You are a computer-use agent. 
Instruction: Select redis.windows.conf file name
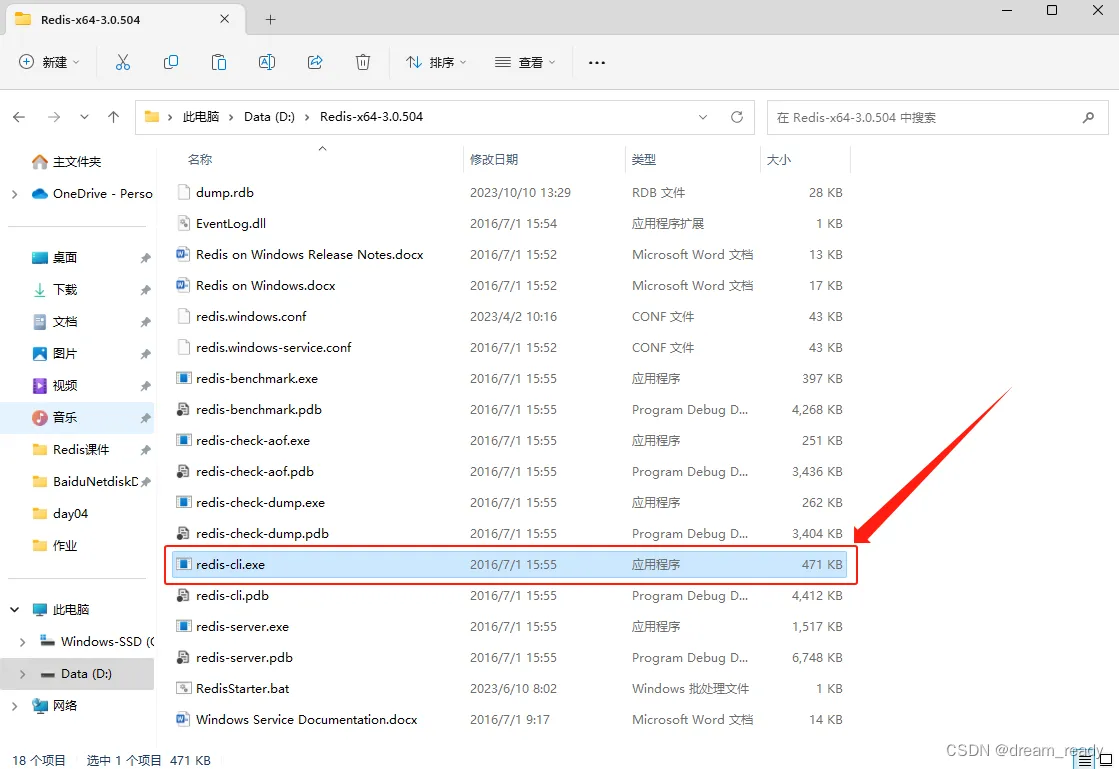point(251,317)
